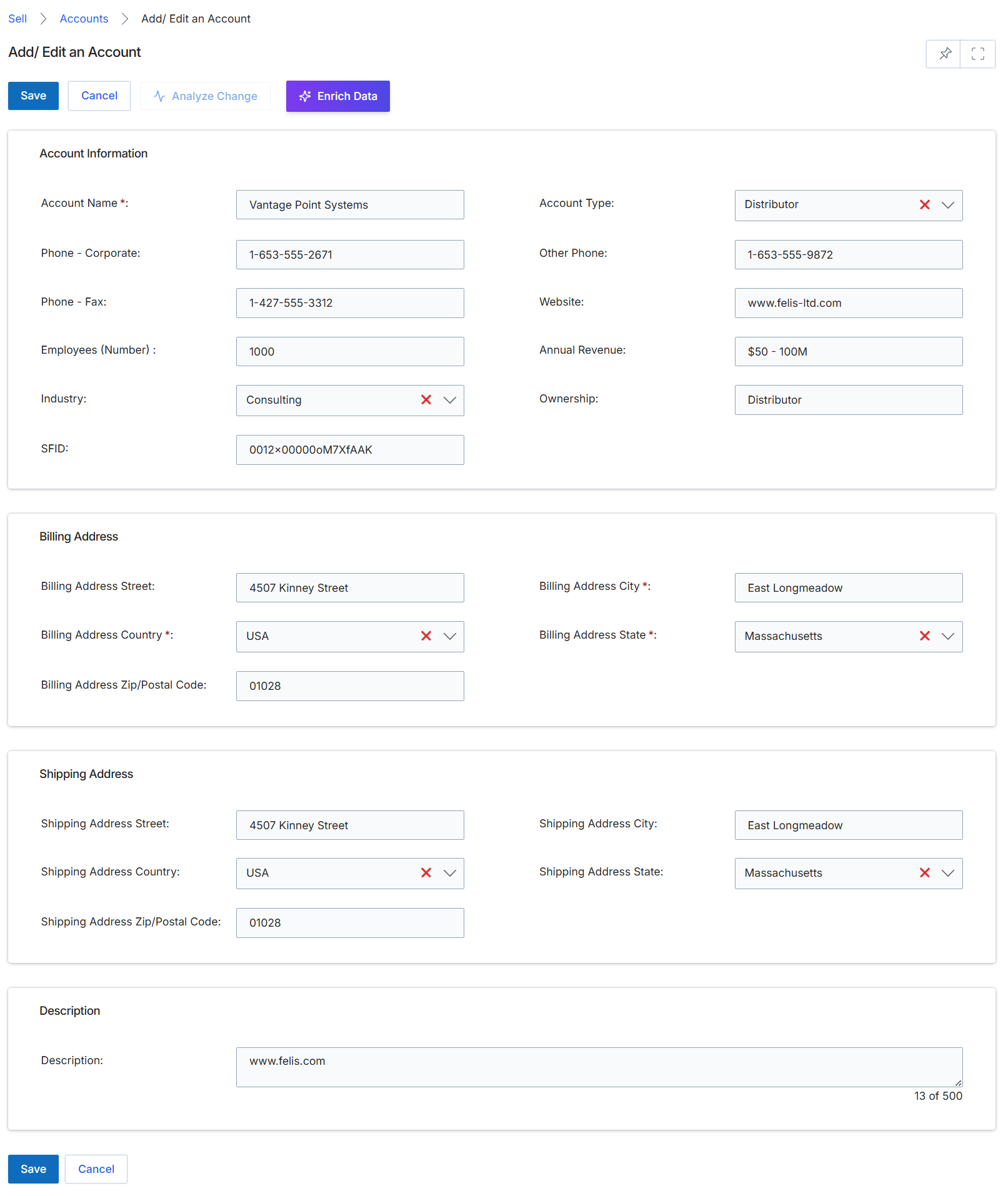The width and height of the screenshot is (1008, 1196).
Task: Focus Billing Address Zip/Postal Code field
Action: tap(350, 686)
